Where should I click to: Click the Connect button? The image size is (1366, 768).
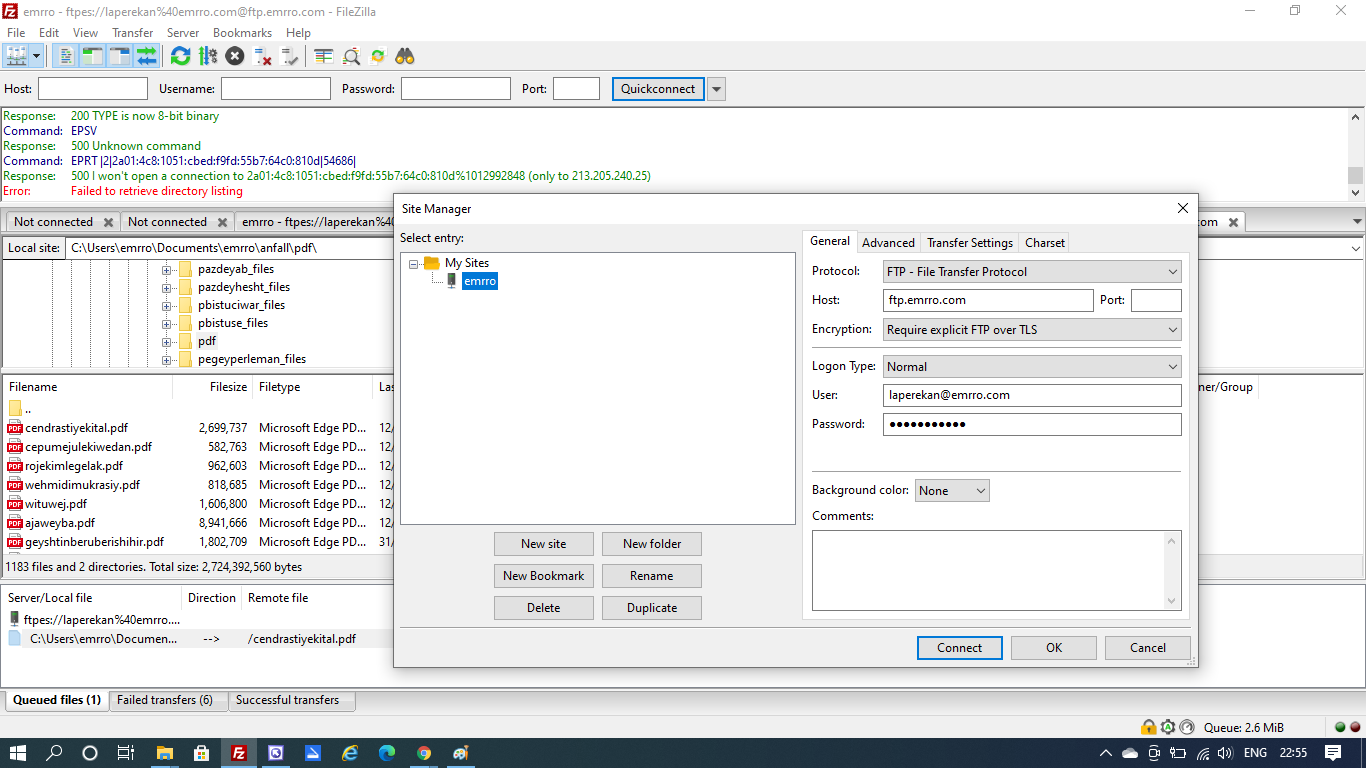[x=960, y=648]
